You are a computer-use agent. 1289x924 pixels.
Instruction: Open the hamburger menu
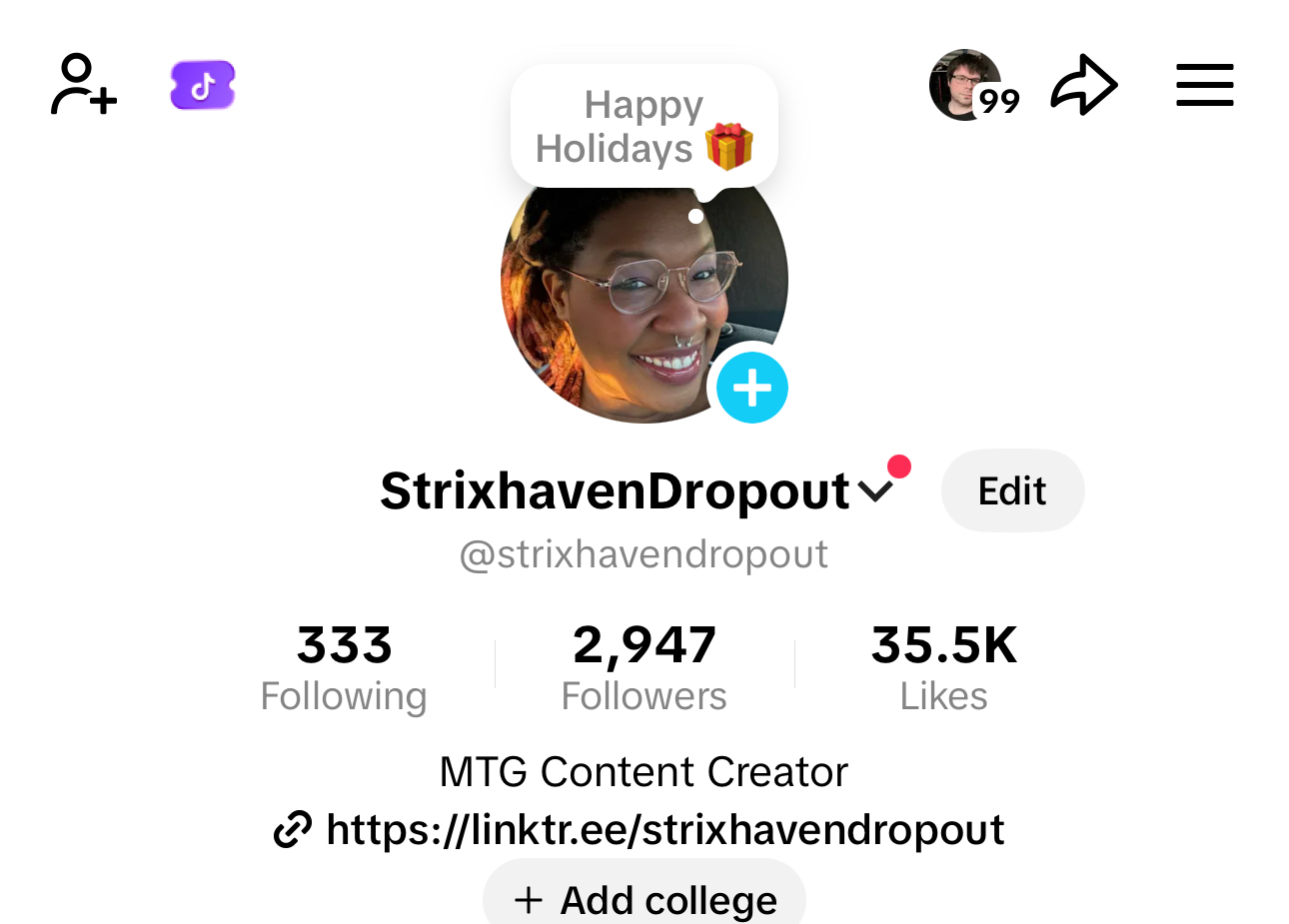1204,85
